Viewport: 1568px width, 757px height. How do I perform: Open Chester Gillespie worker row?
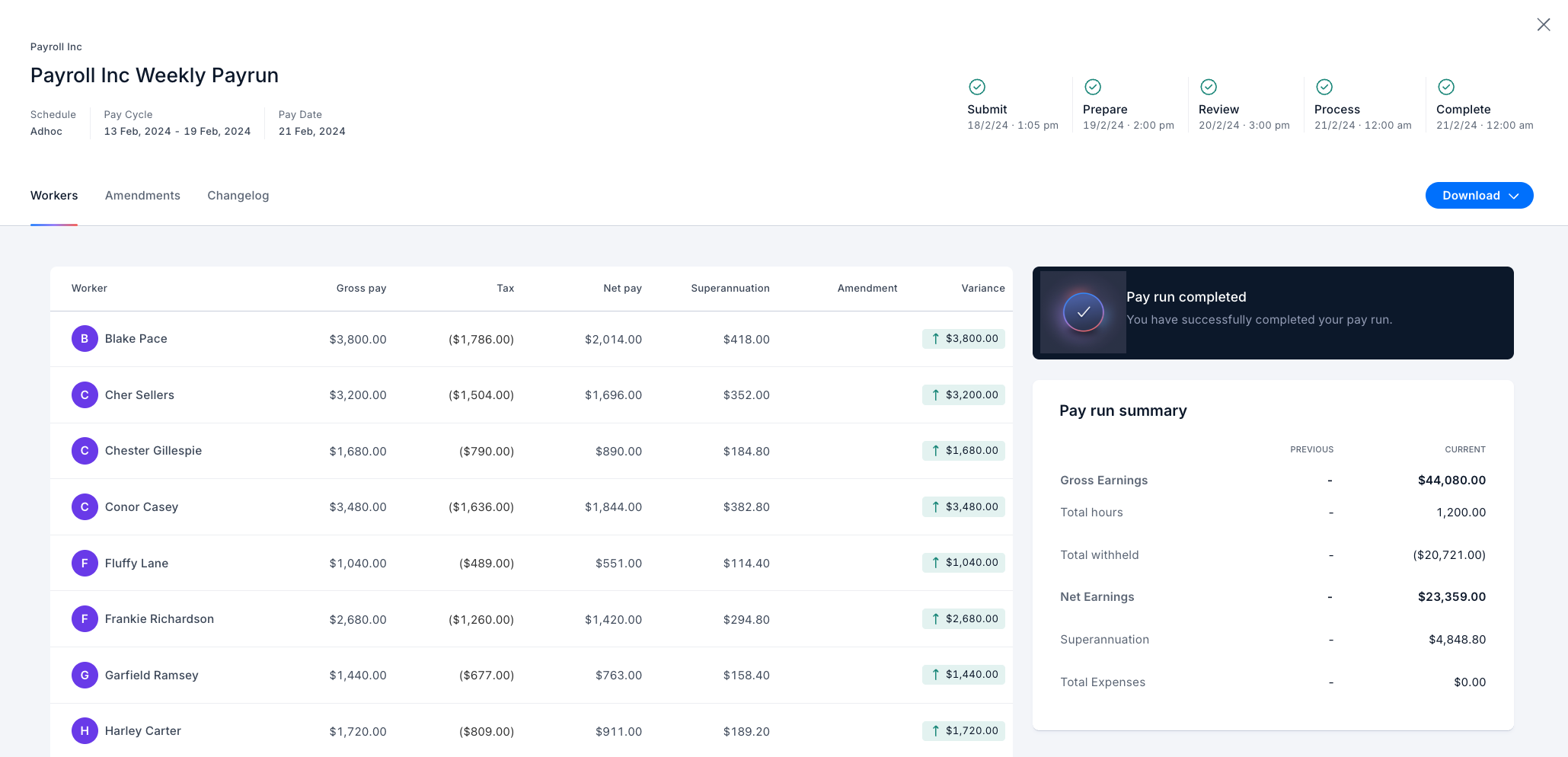[532, 451]
